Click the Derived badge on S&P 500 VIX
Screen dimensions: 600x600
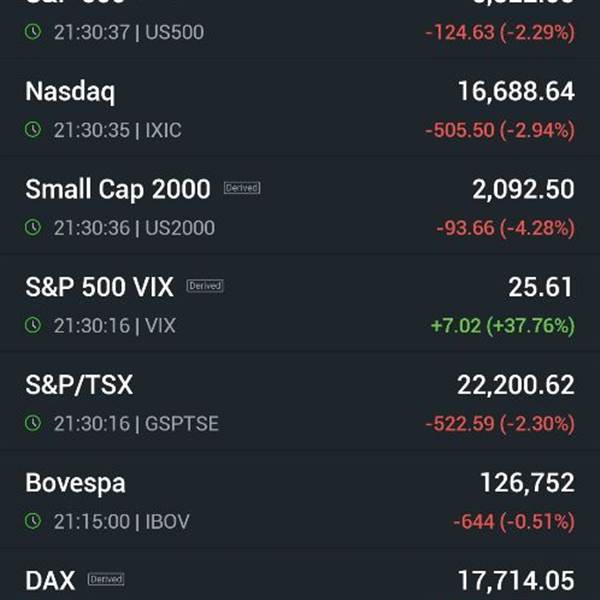[205, 286]
